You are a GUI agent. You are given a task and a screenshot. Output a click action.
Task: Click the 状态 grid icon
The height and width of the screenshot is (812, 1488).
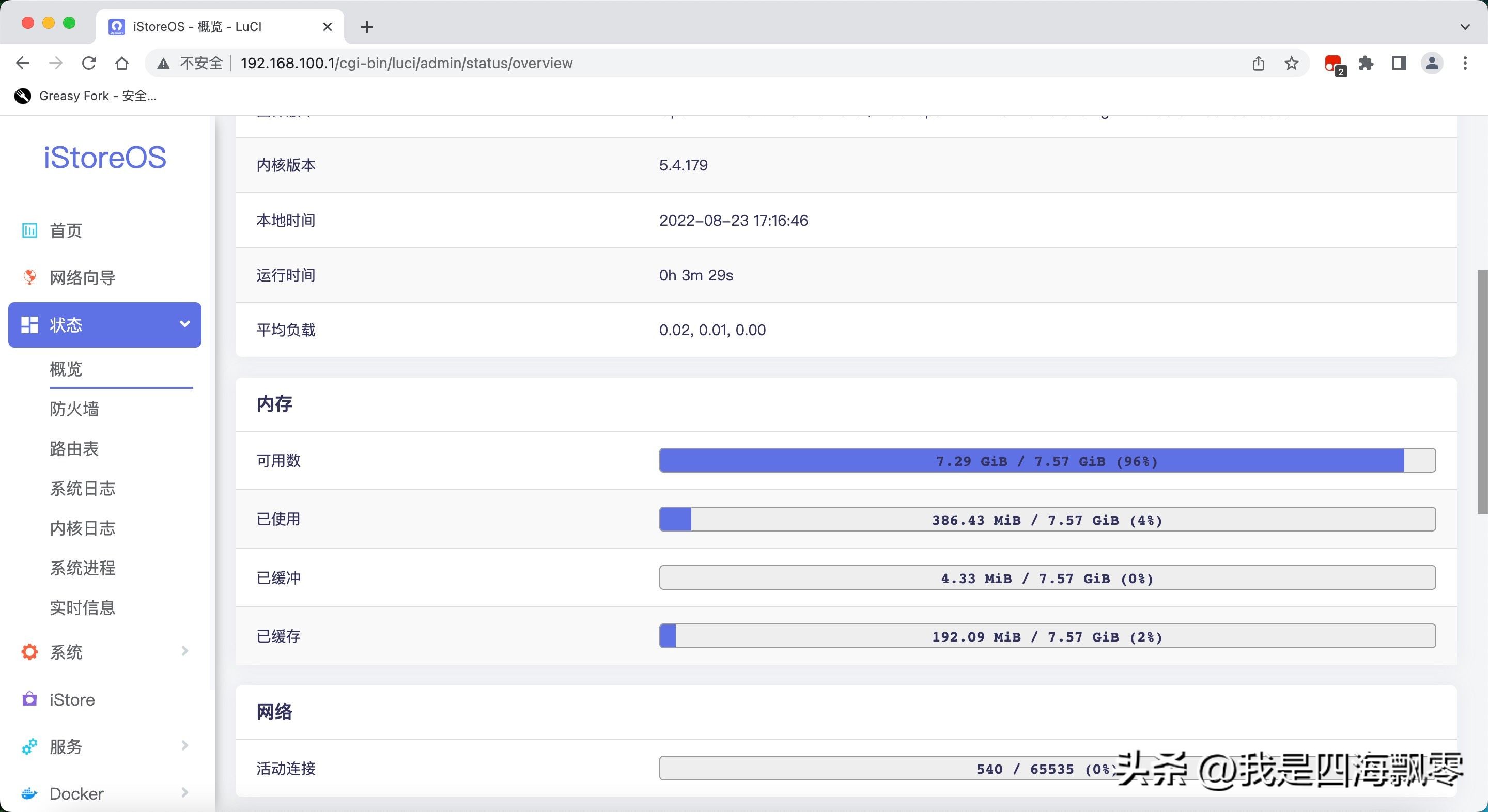point(29,324)
